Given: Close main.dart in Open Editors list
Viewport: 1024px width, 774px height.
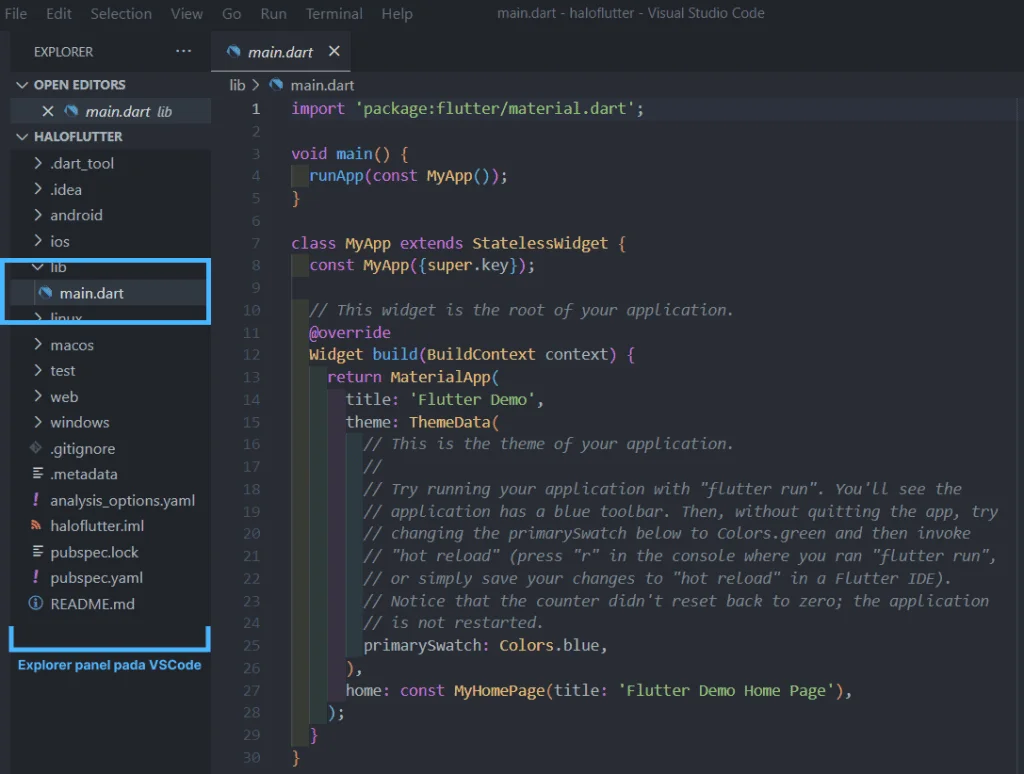Looking at the screenshot, I should pos(48,111).
